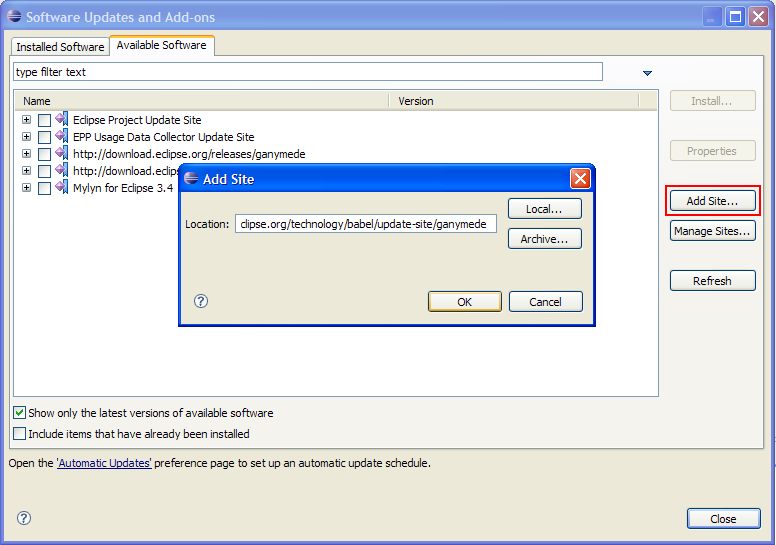Click the Location input field

click(366, 224)
